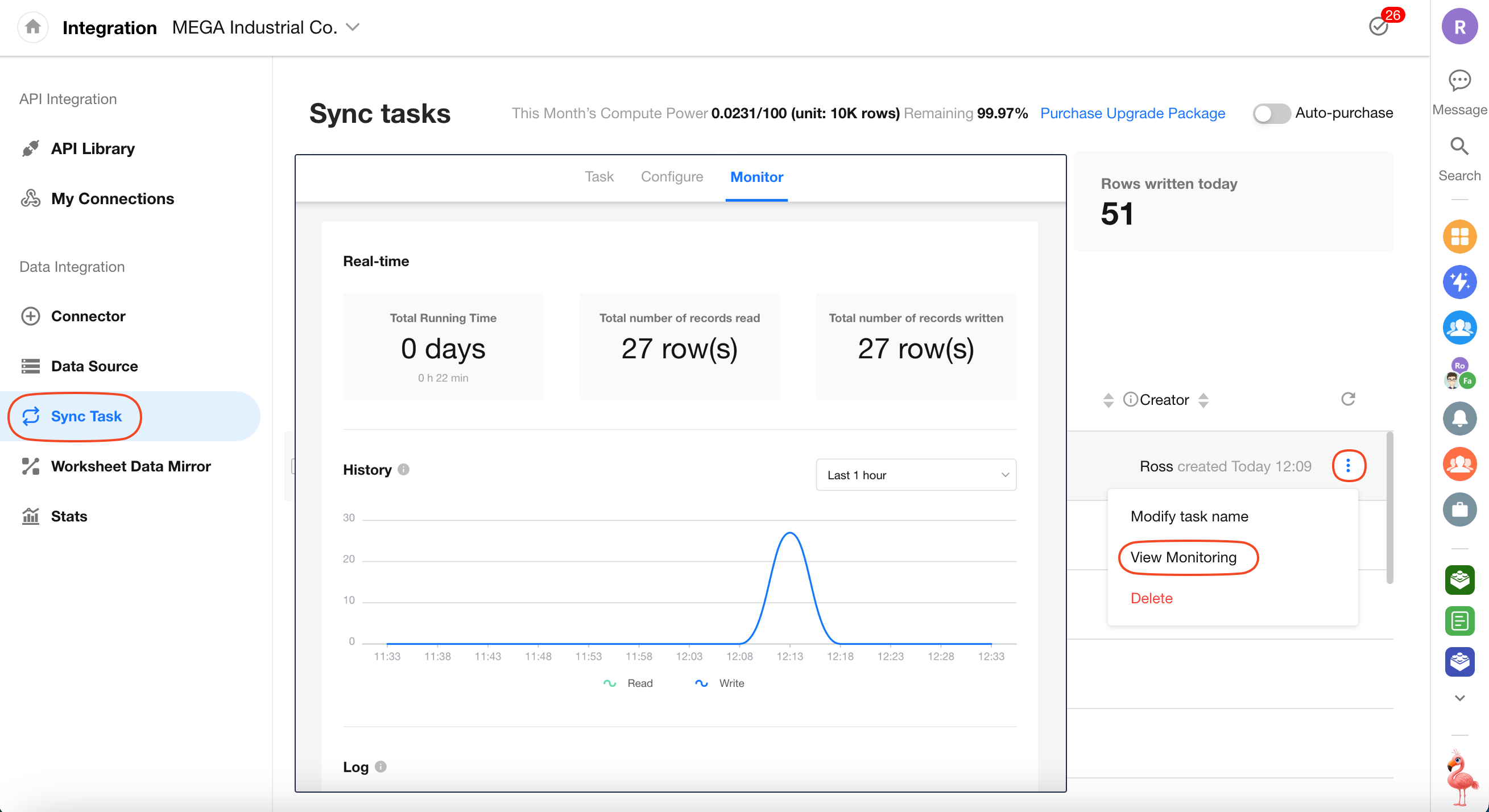Open Worksheet Data Mirror in sidebar

131,466
